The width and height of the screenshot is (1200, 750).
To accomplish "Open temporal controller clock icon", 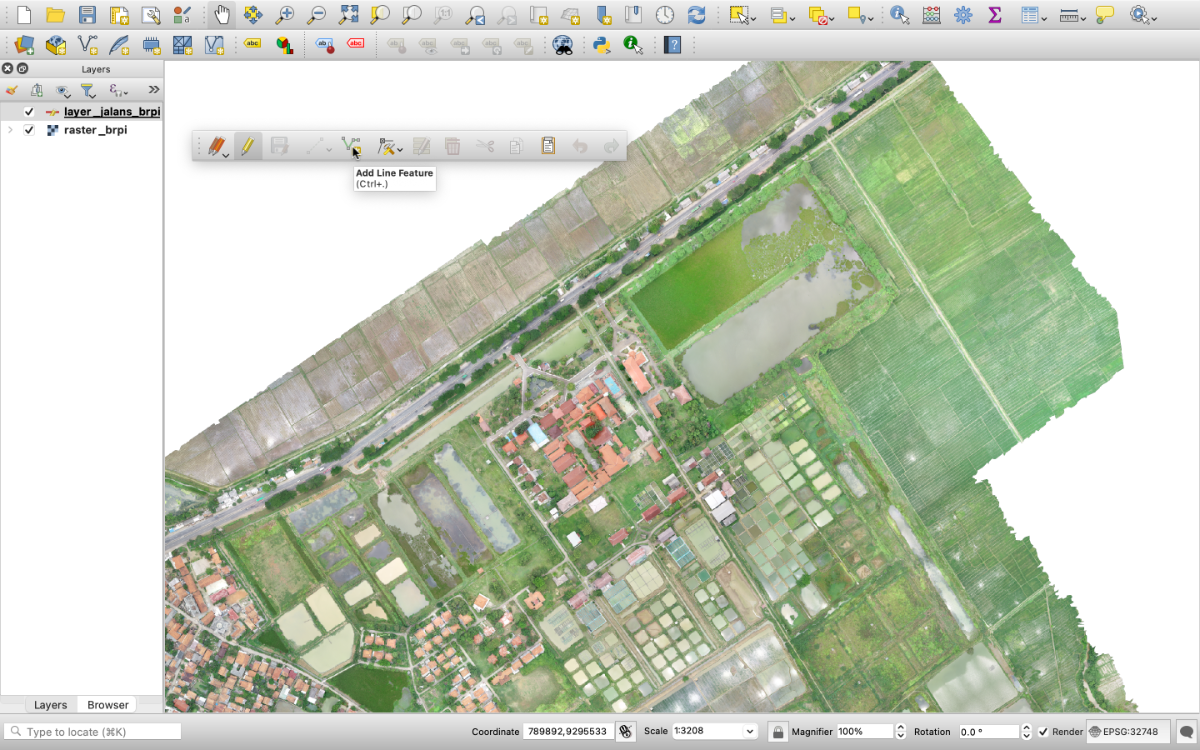I will tap(665, 15).
